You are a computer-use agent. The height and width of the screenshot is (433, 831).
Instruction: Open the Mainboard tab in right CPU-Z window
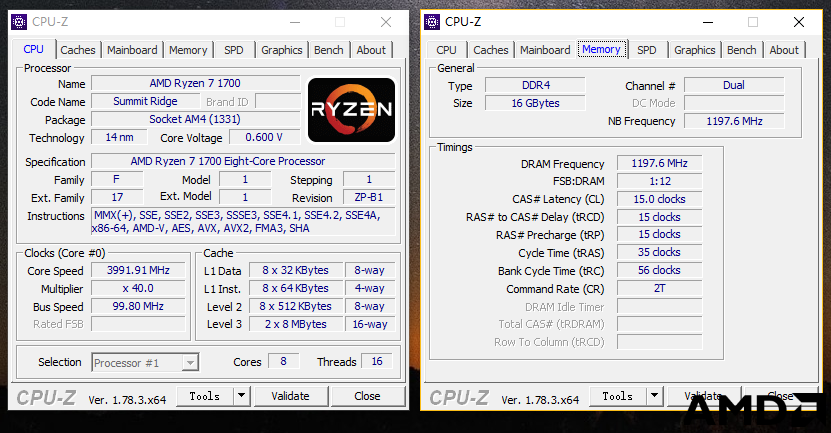point(545,50)
